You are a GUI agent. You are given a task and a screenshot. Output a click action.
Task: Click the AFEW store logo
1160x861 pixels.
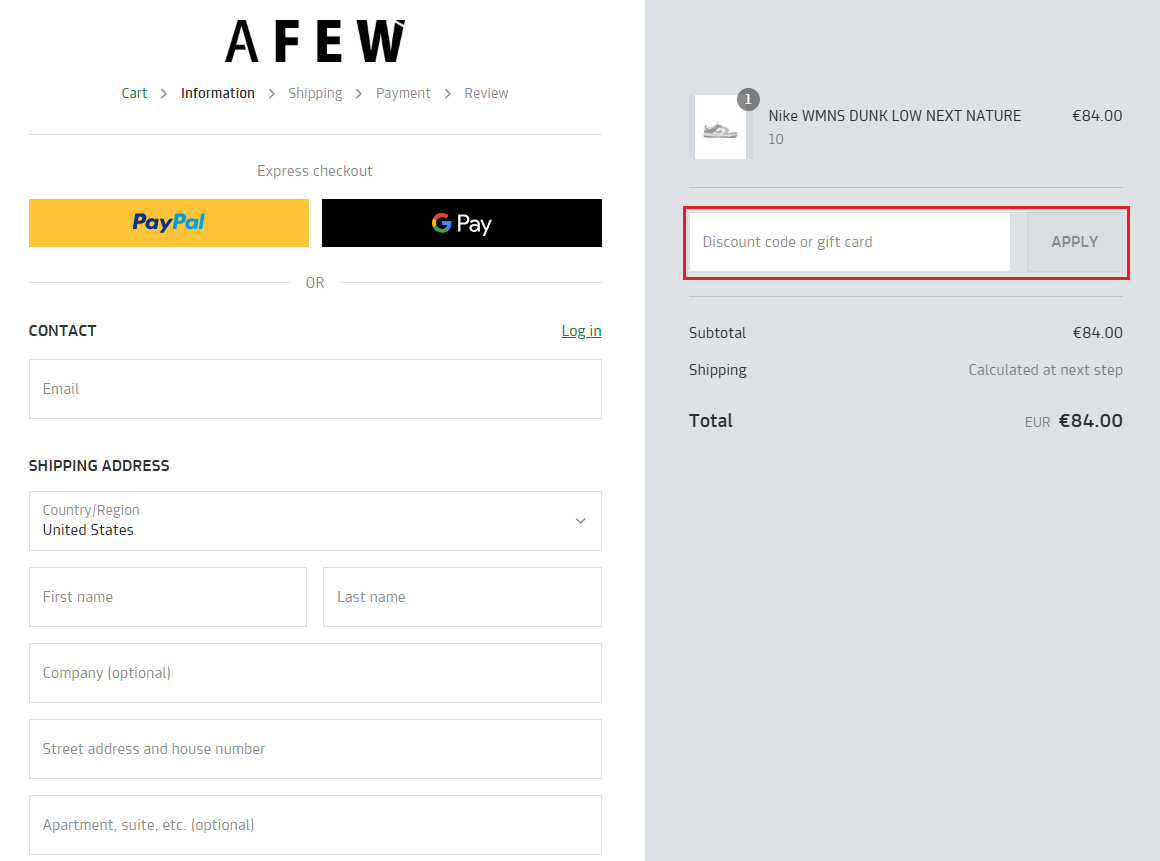coord(315,41)
